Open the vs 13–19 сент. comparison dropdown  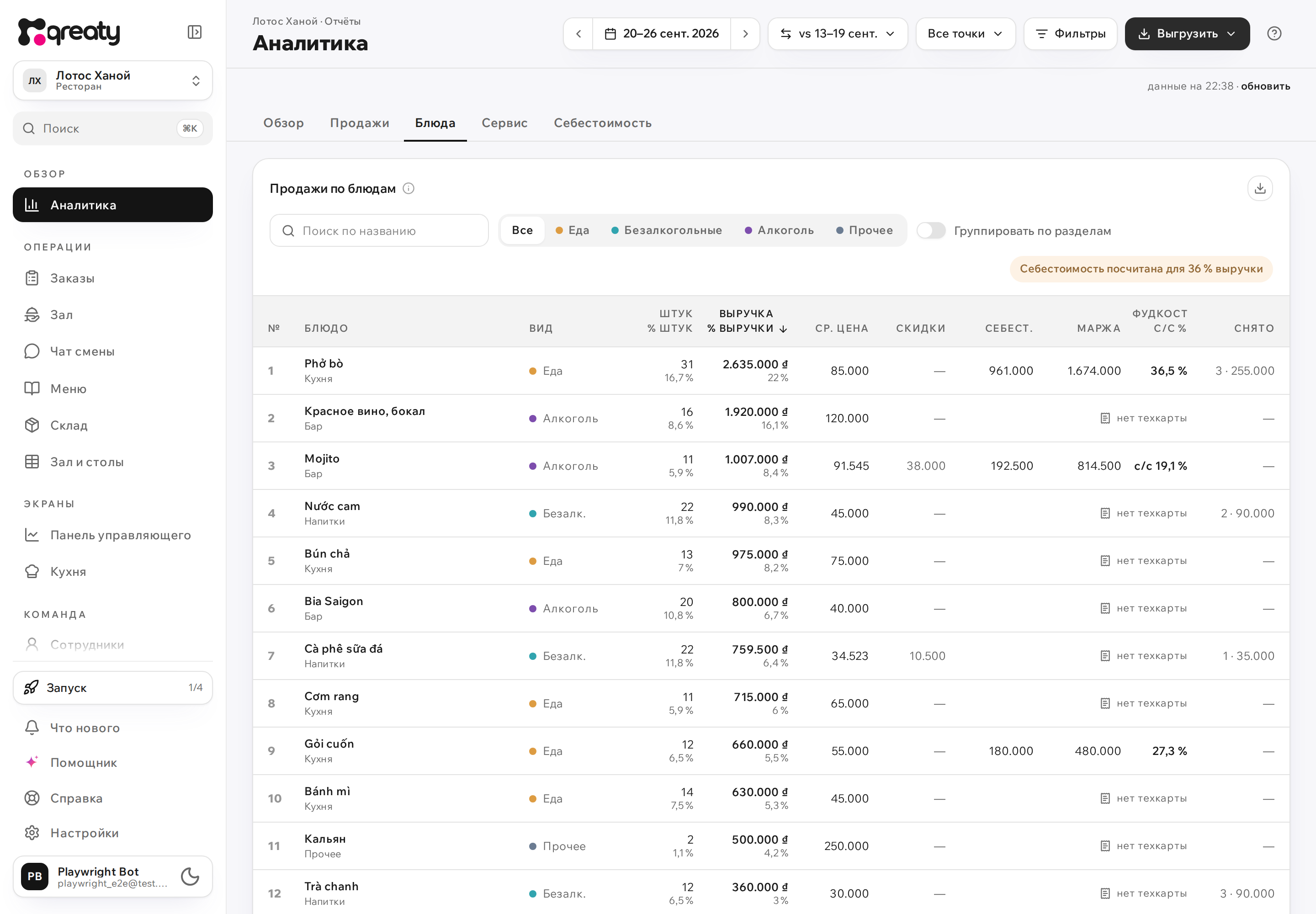click(837, 34)
